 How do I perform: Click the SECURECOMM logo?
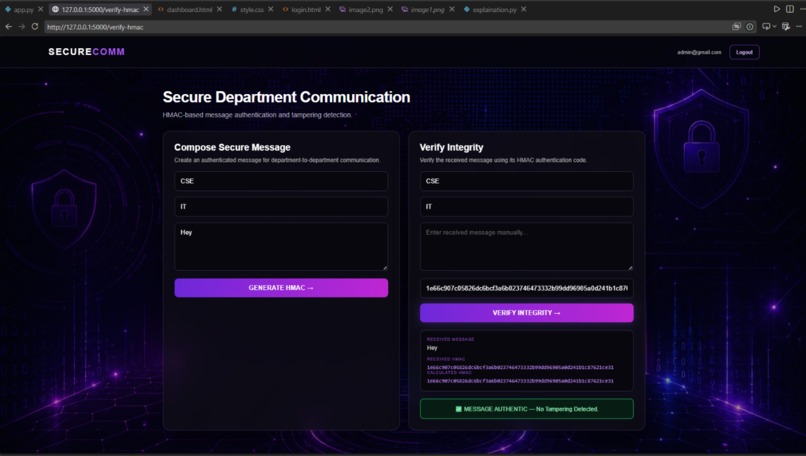click(x=86, y=52)
